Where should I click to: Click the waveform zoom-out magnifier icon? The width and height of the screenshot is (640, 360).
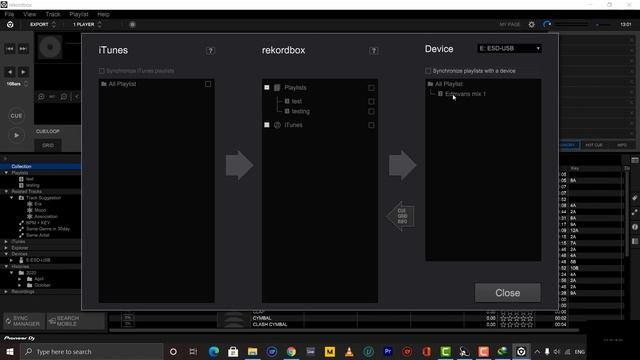(64, 97)
